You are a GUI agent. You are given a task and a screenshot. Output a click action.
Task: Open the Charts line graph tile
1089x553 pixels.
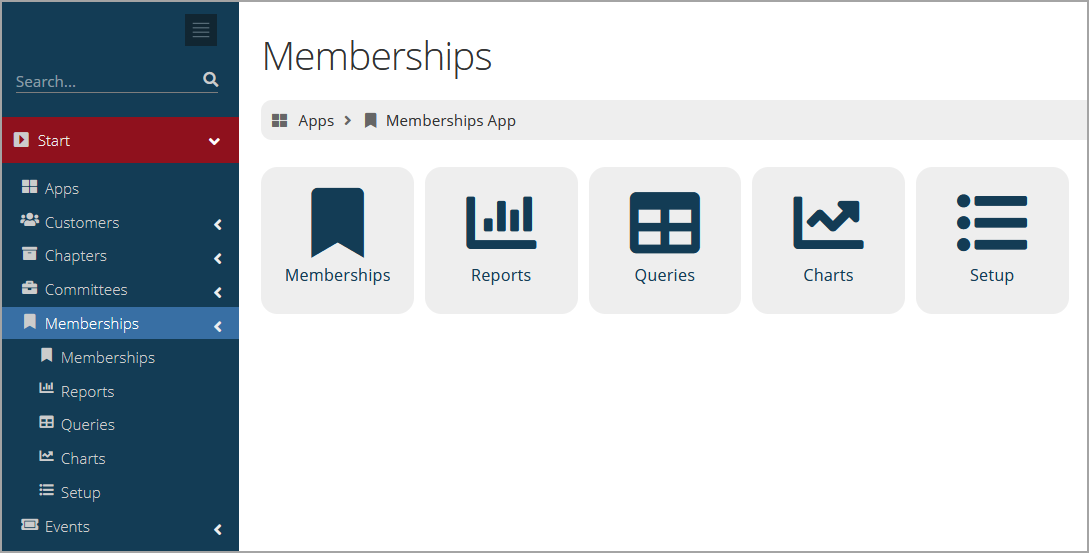828,240
